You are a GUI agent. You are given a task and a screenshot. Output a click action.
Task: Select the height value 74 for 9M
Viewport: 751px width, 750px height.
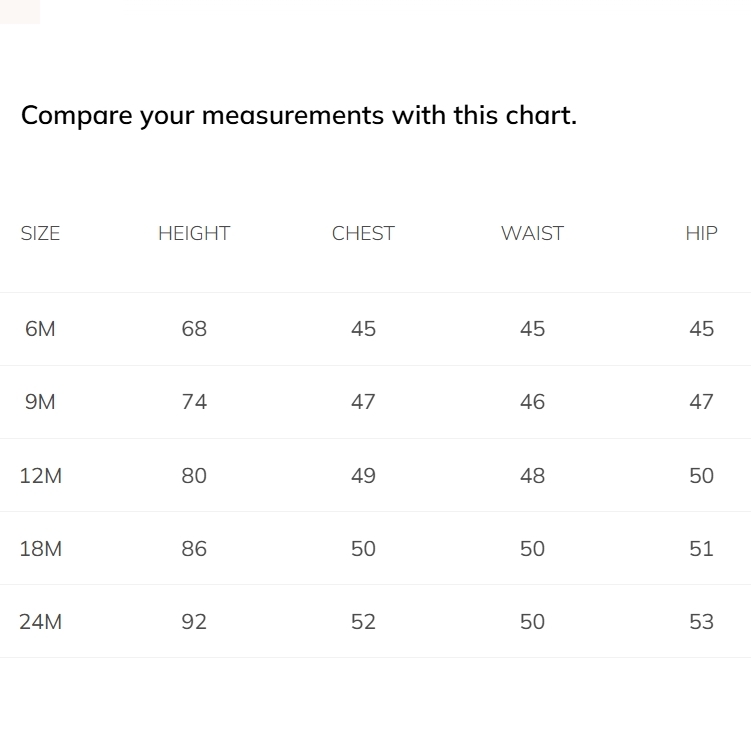point(194,402)
